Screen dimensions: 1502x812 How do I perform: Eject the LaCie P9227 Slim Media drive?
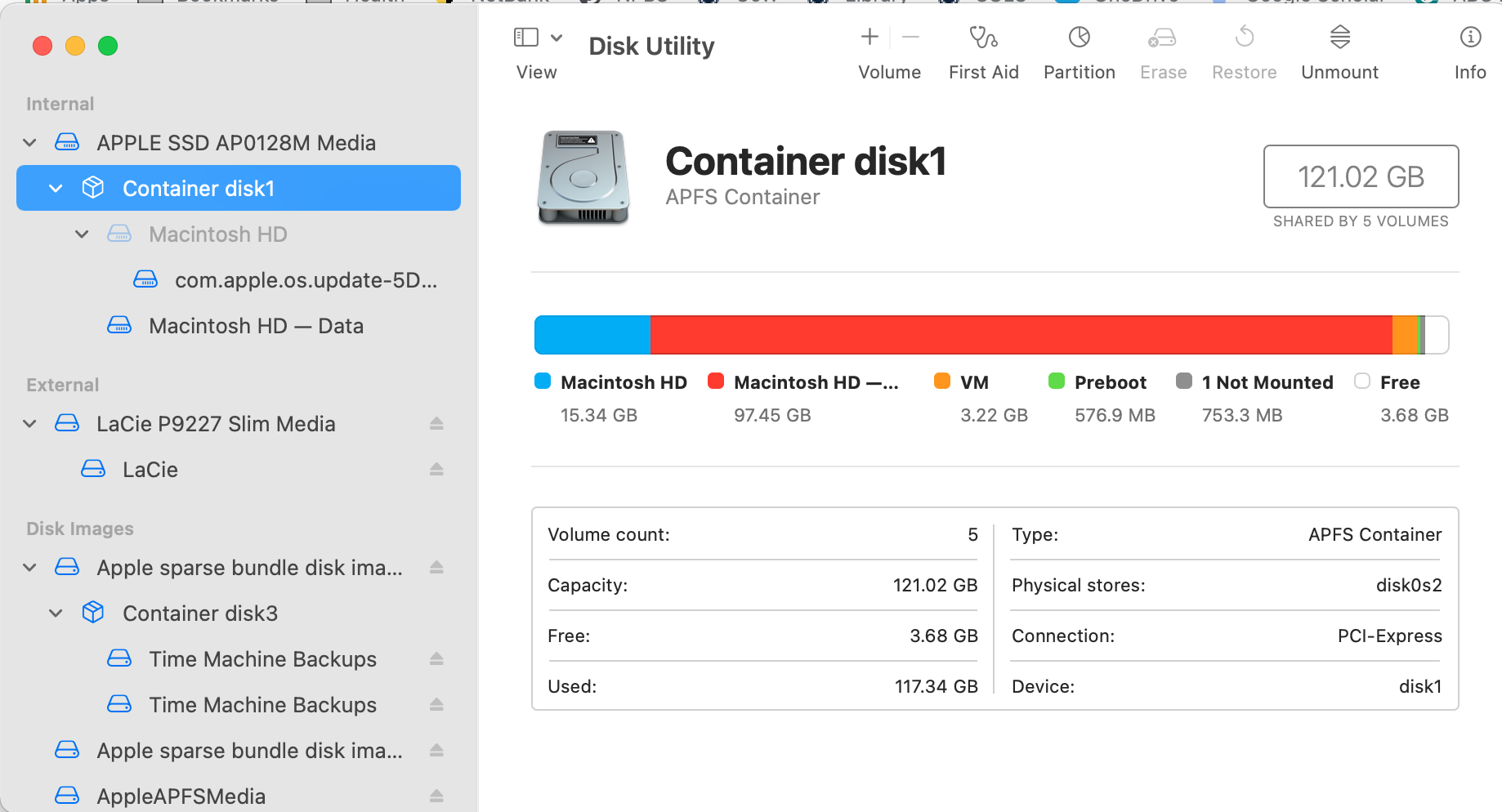click(436, 423)
